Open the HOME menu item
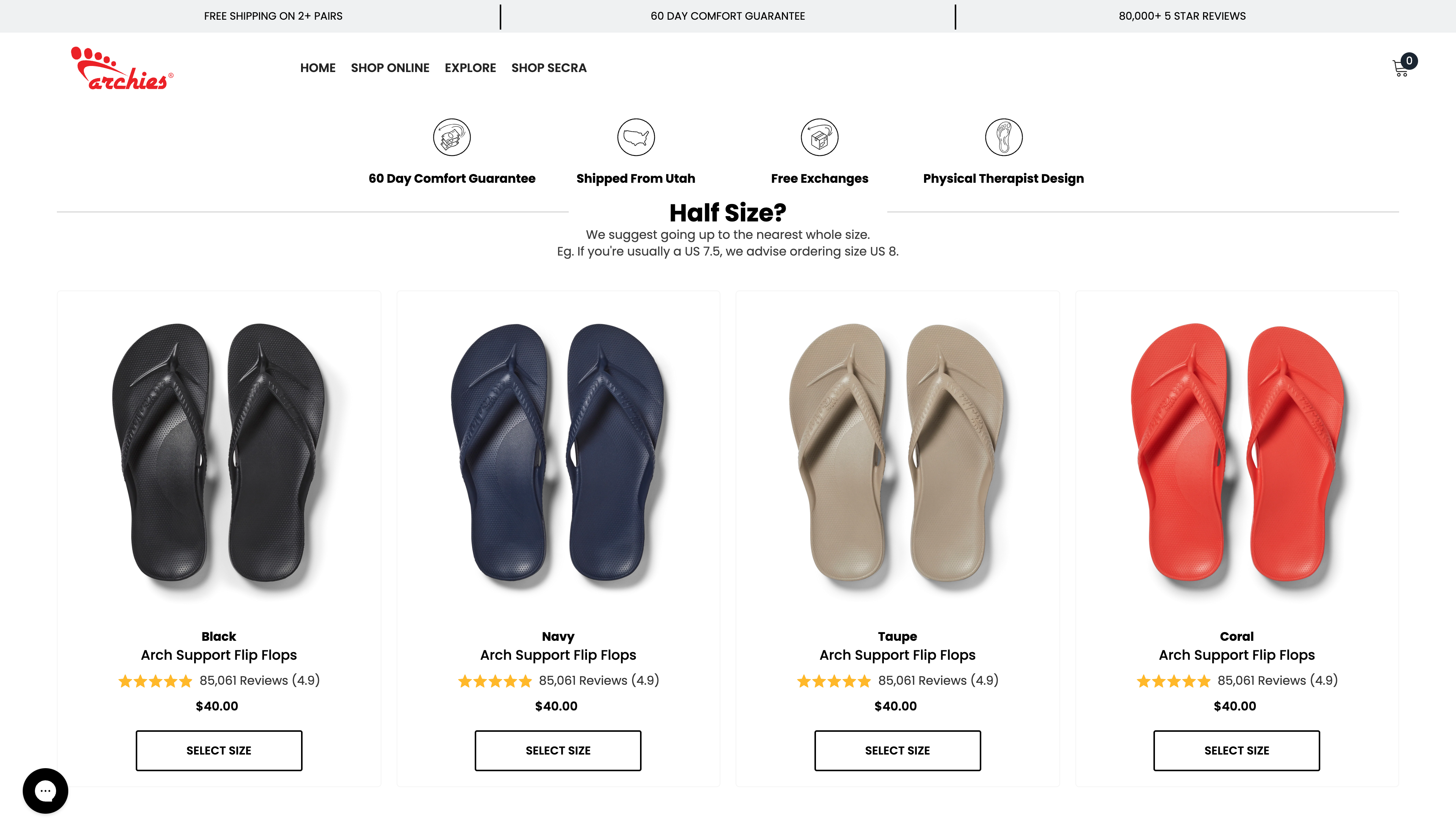 318,68
